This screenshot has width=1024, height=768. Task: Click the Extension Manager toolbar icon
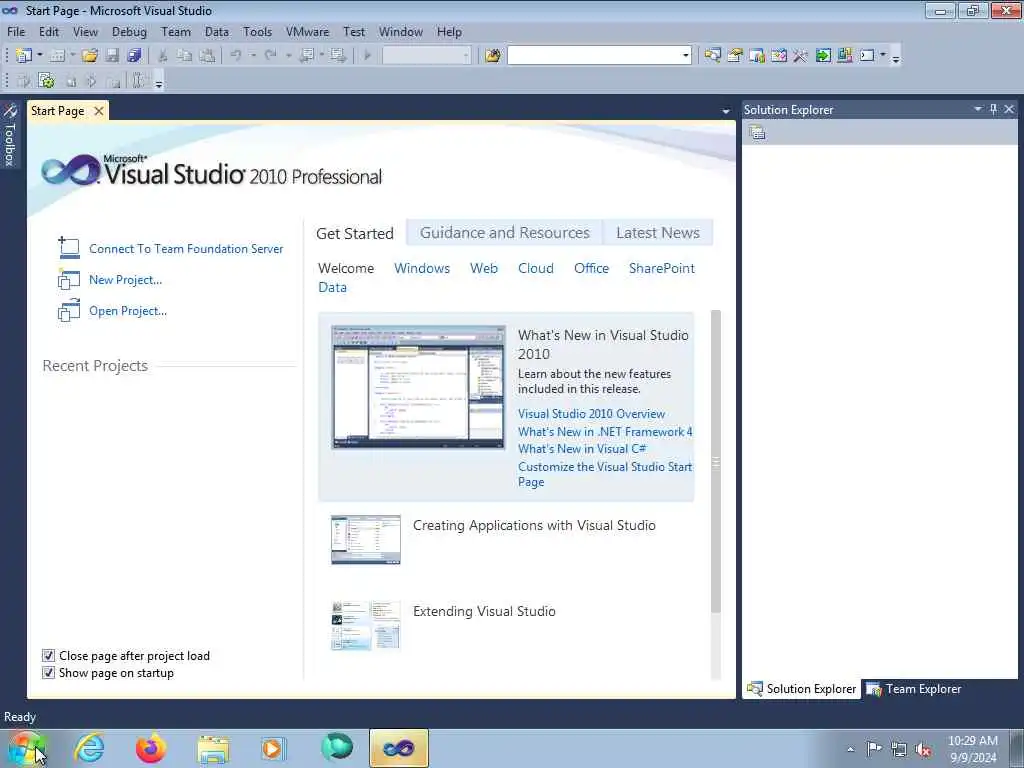844,56
